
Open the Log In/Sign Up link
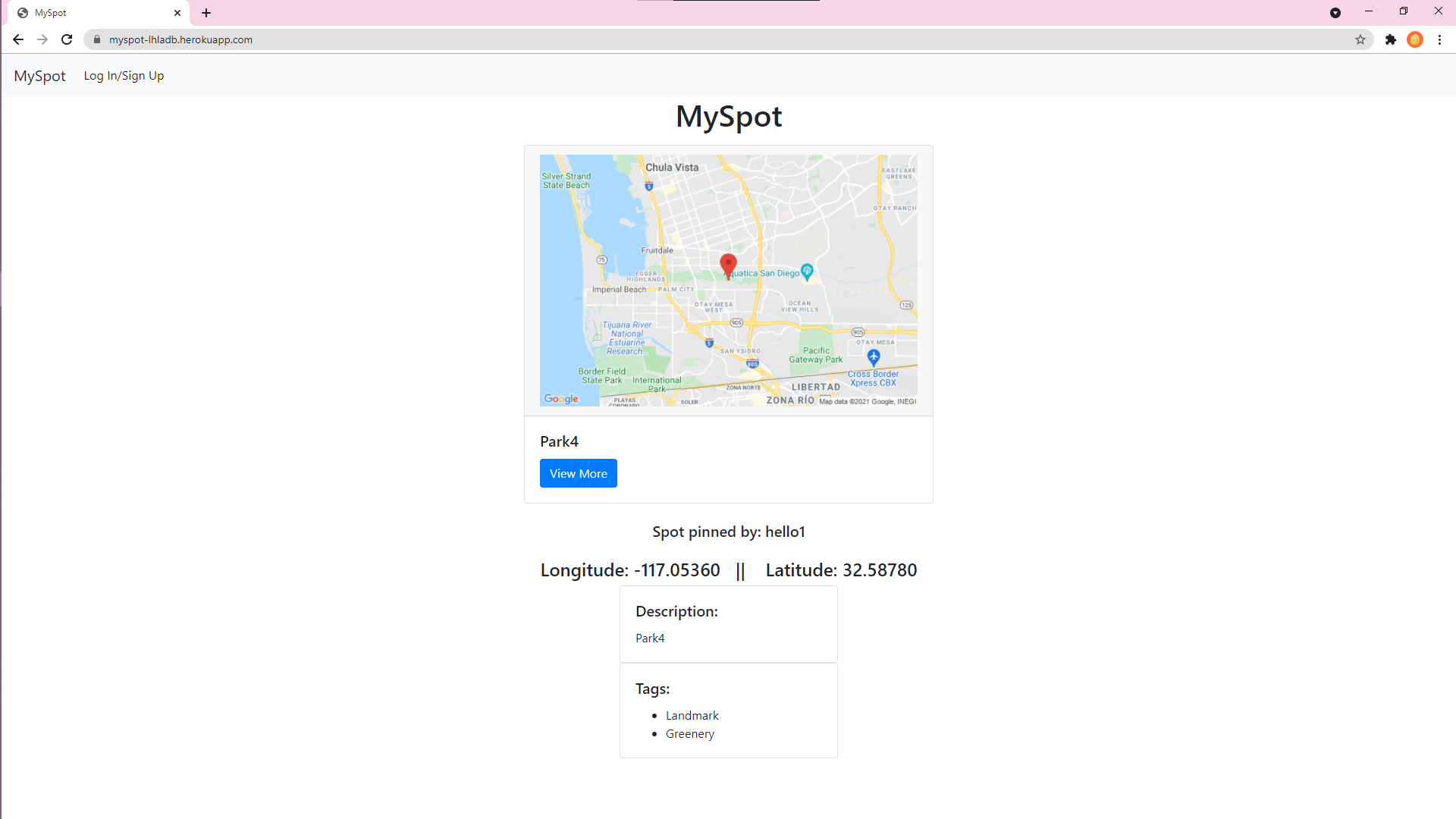(124, 76)
